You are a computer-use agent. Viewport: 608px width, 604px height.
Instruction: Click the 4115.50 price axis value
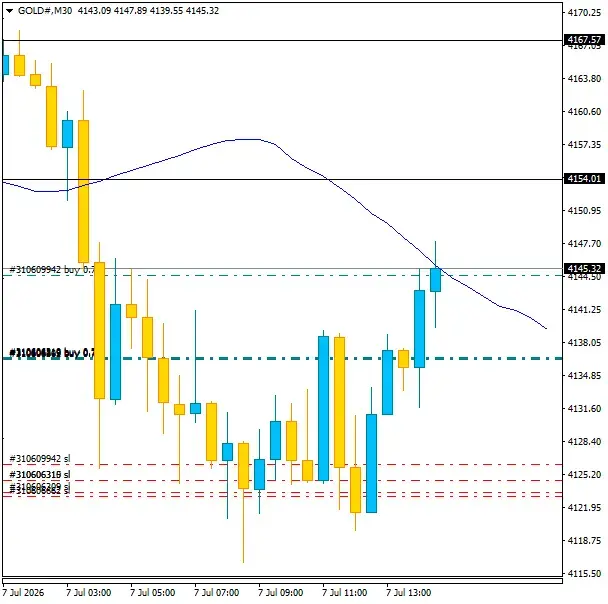click(x=584, y=573)
